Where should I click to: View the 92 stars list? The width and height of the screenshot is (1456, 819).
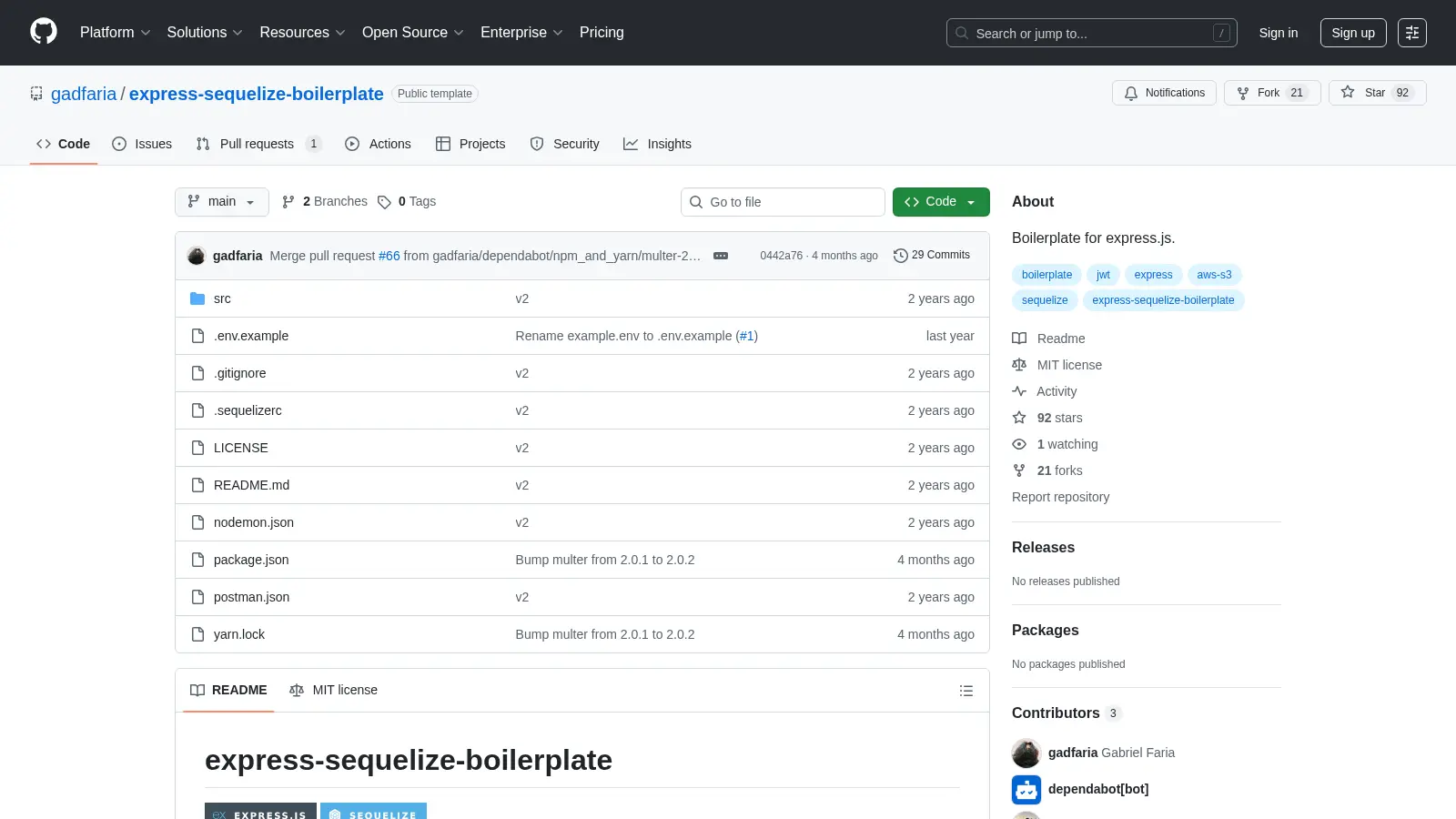[1047, 418]
